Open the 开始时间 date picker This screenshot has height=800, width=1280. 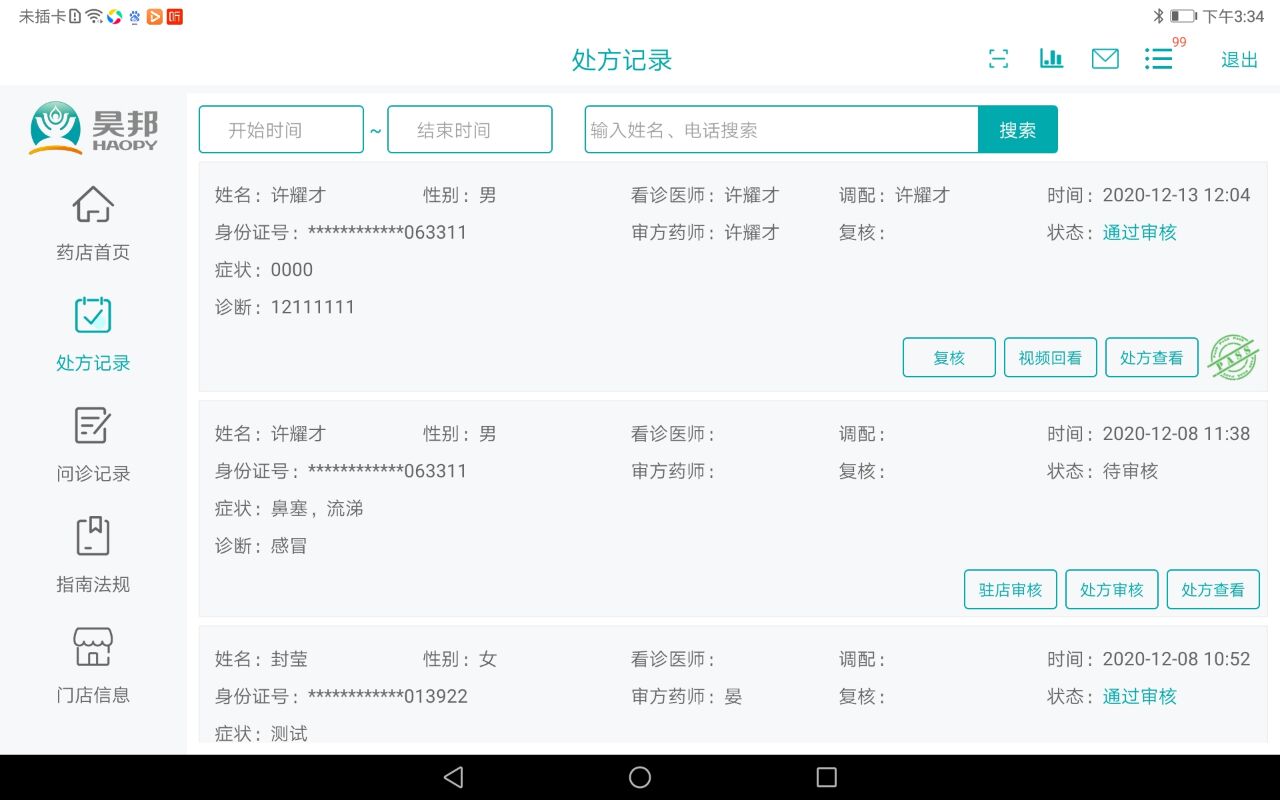tap(281, 130)
